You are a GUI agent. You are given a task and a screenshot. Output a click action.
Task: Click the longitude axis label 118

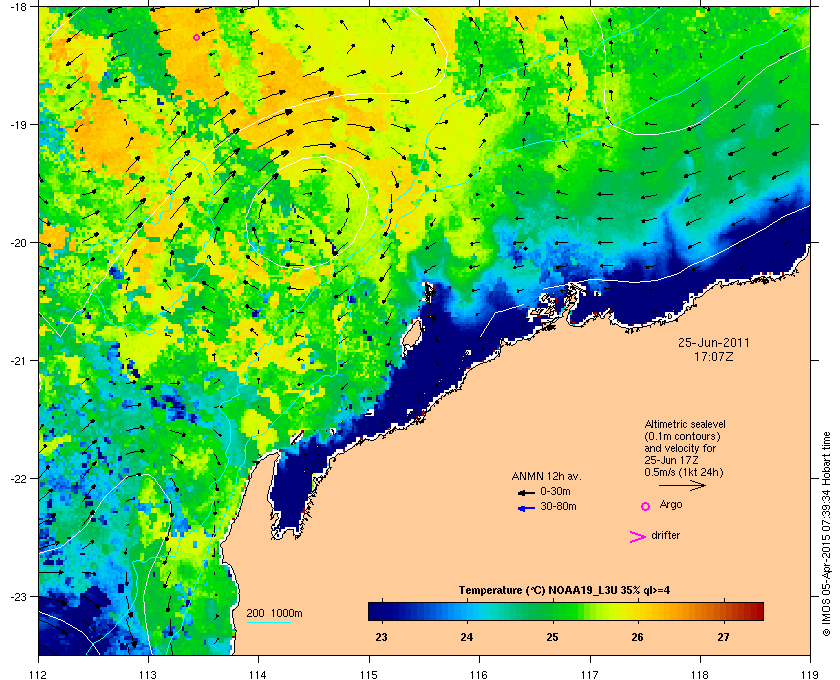(x=700, y=674)
